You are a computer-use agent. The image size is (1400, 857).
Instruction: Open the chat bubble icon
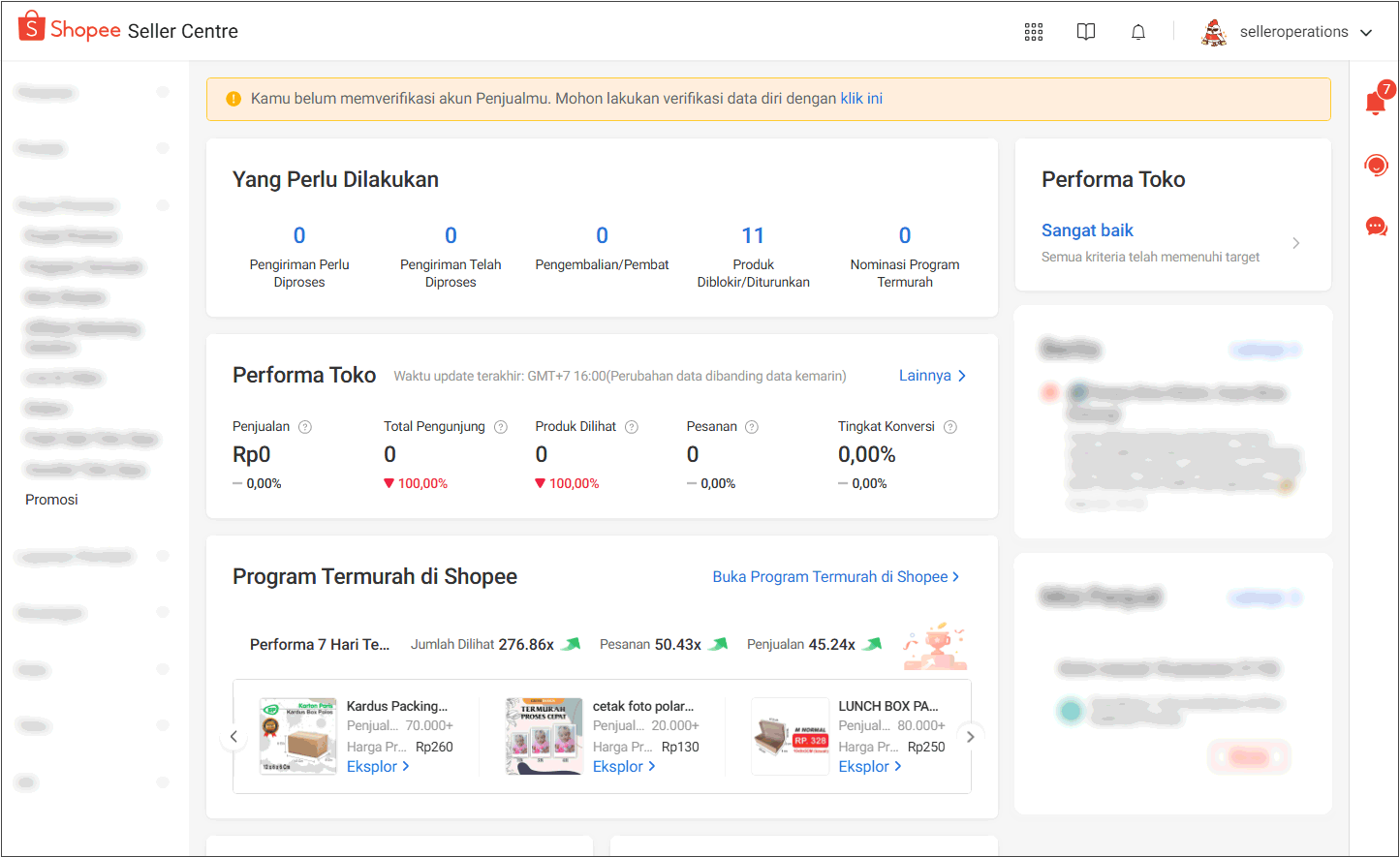1376,227
